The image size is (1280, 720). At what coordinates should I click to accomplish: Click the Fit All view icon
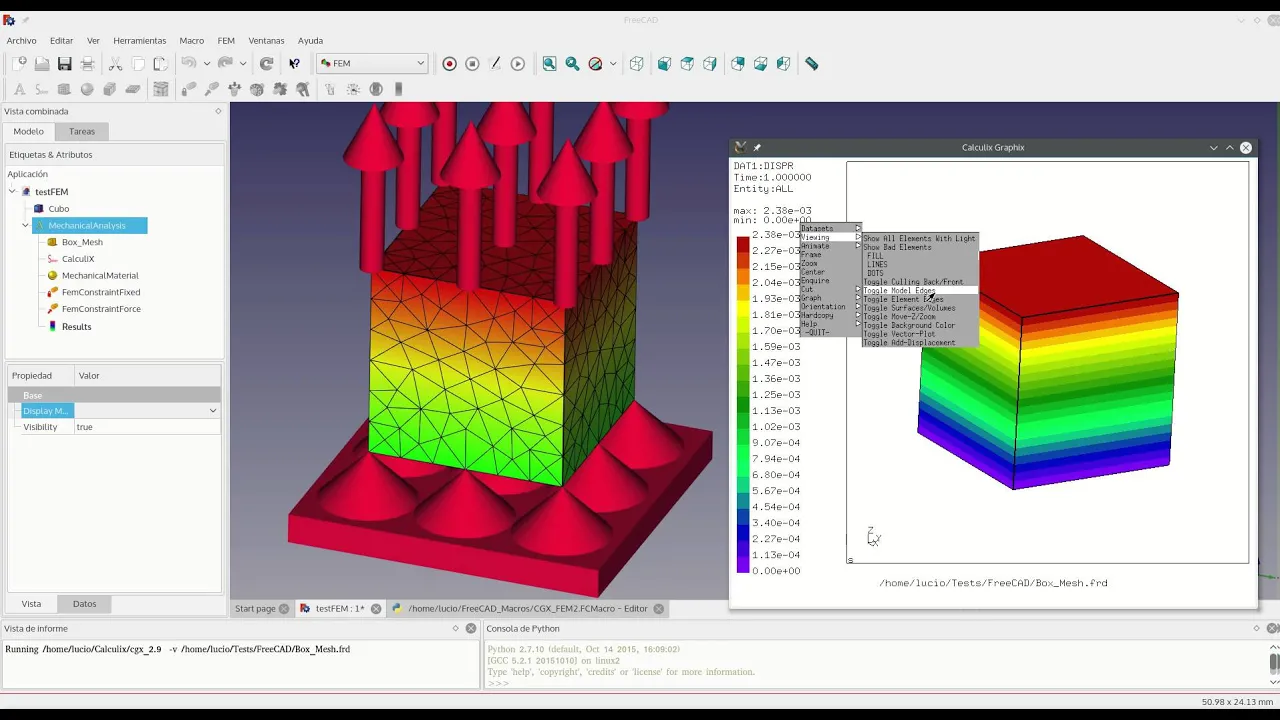[x=549, y=63]
